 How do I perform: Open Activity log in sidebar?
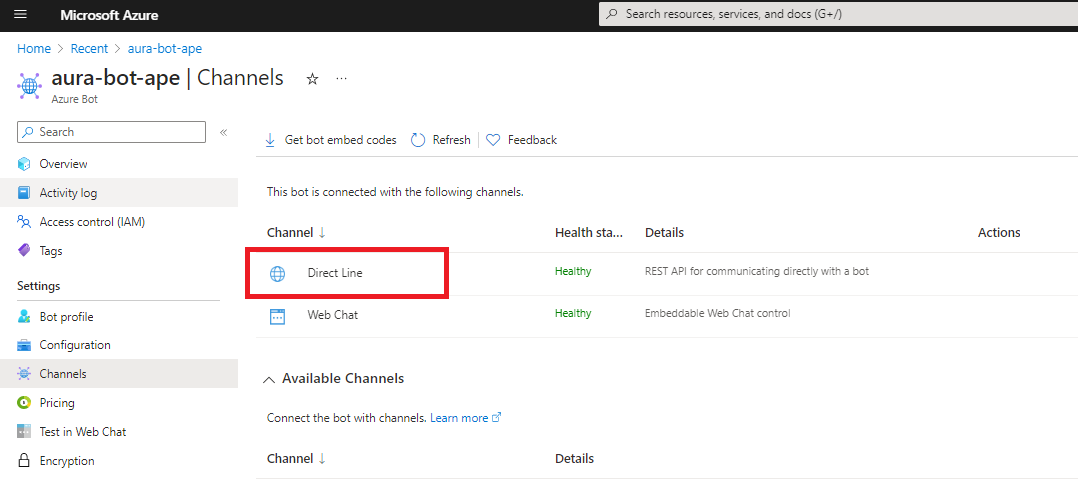(x=68, y=192)
